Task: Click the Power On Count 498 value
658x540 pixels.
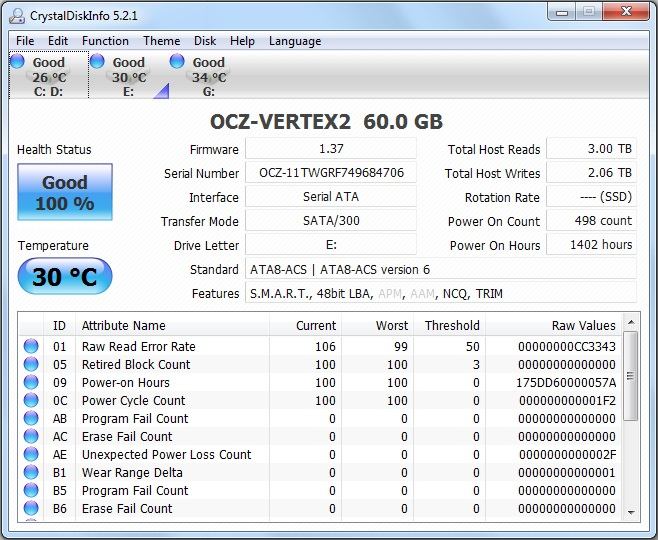Action: [x=591, y=221]
